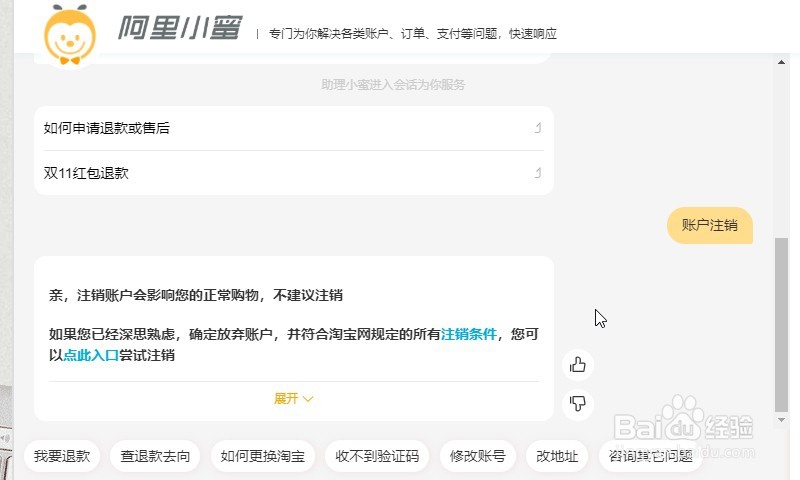This screenshot has width=800, height=480.
Task: Click the chat vertical scrollbar thumb
Action: 781,324
